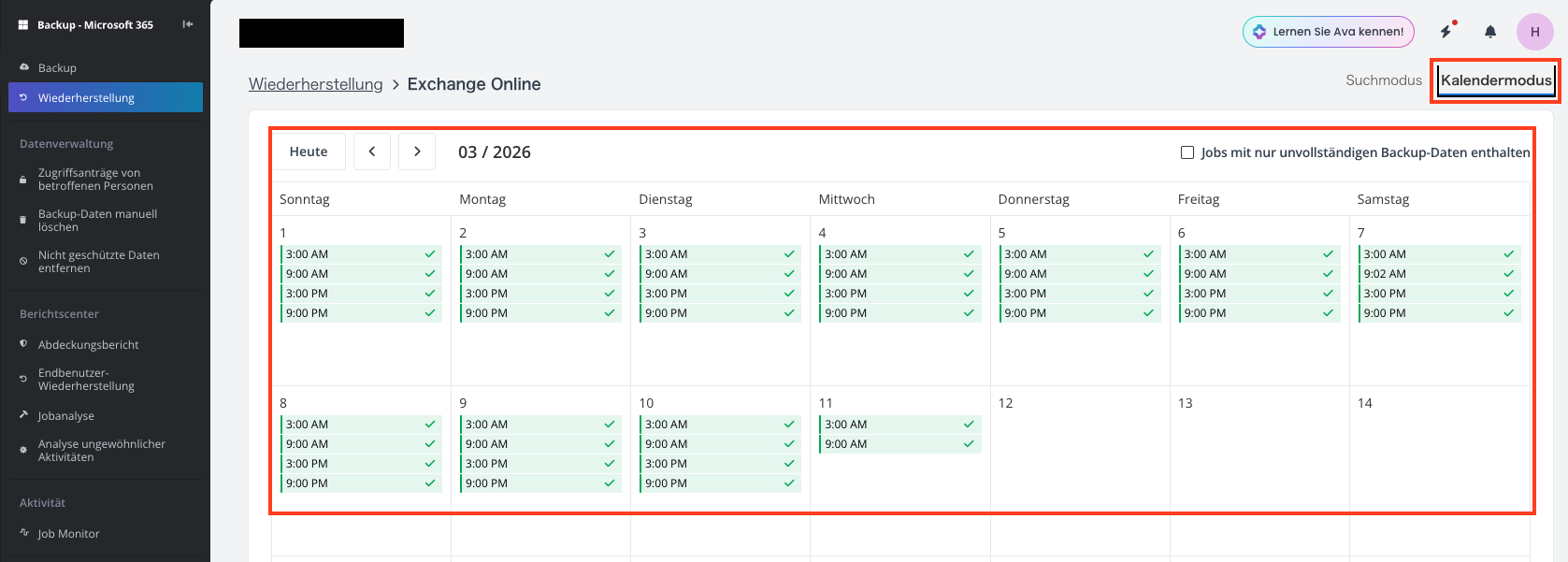Open the notifications bell icon
The height and width of the screenshot is (562, 1568).
point(1490,32)
